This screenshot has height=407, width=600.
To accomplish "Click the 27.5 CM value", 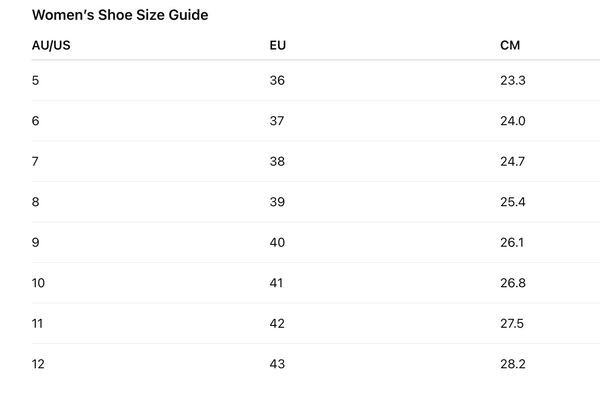I will pyautogui.click(x=512, y=324).
